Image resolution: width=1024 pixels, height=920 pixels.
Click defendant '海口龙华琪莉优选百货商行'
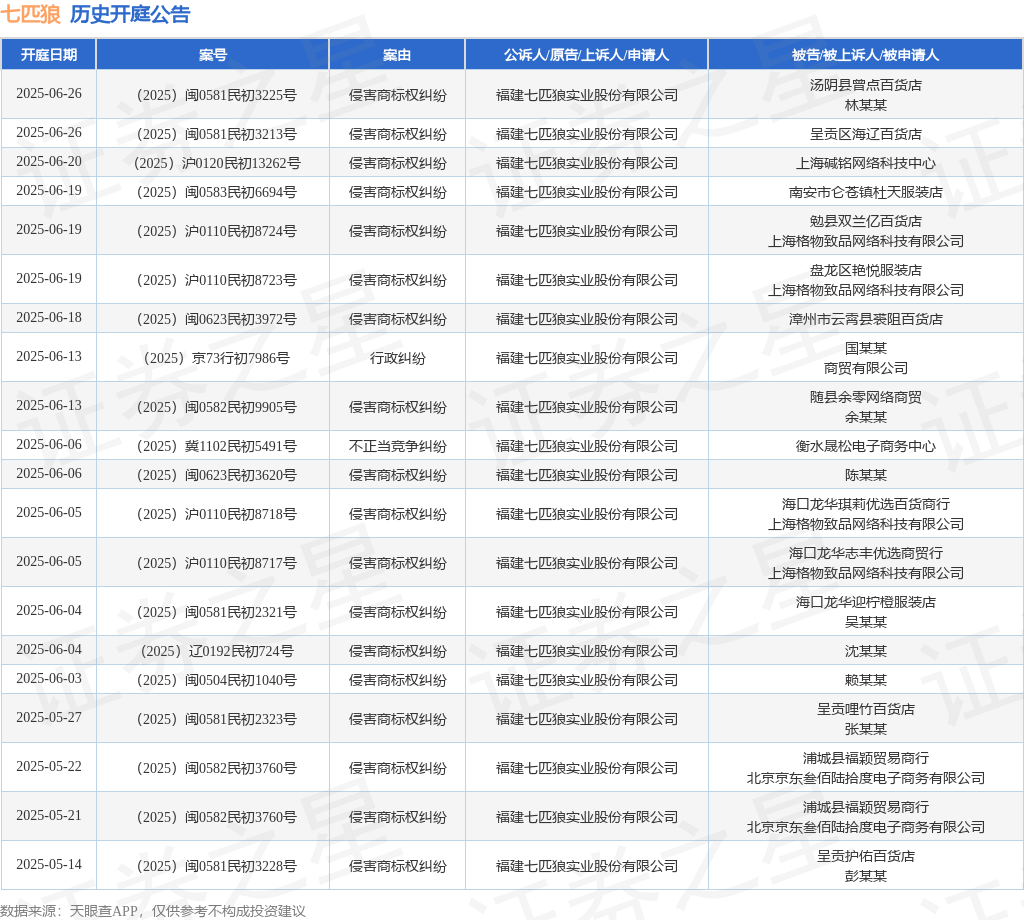click(865, 505)
